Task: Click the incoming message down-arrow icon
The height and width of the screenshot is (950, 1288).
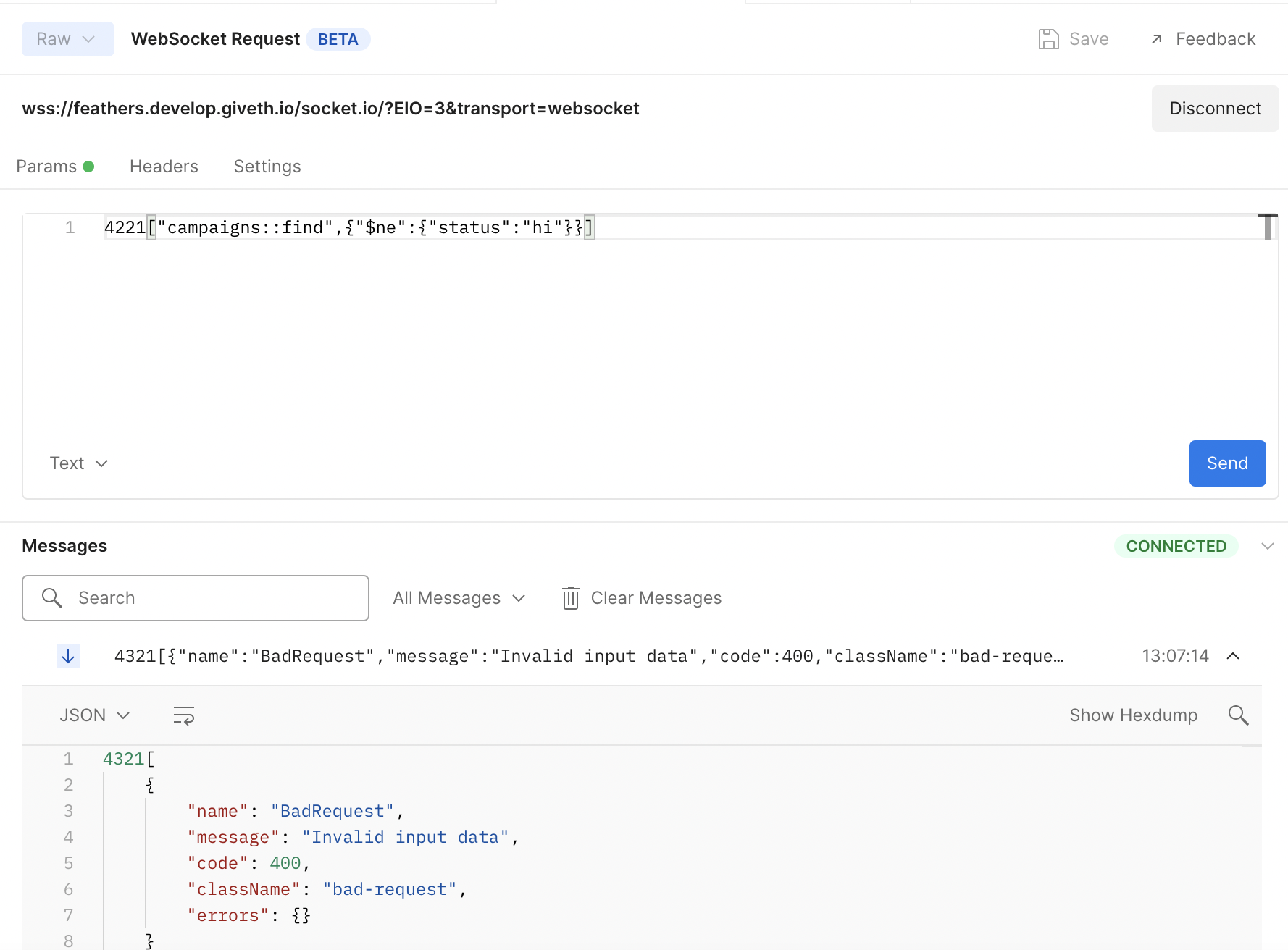Action: [68, 656]
